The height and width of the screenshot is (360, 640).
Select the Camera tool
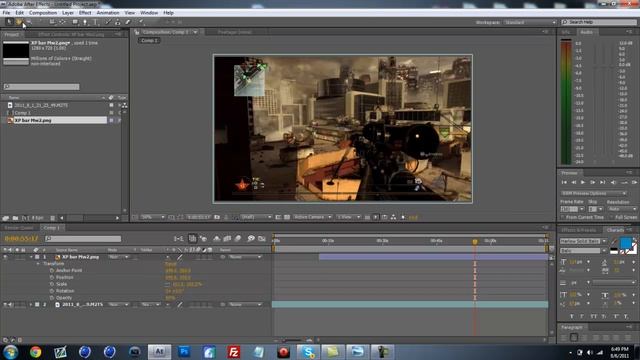pos(52,22)
